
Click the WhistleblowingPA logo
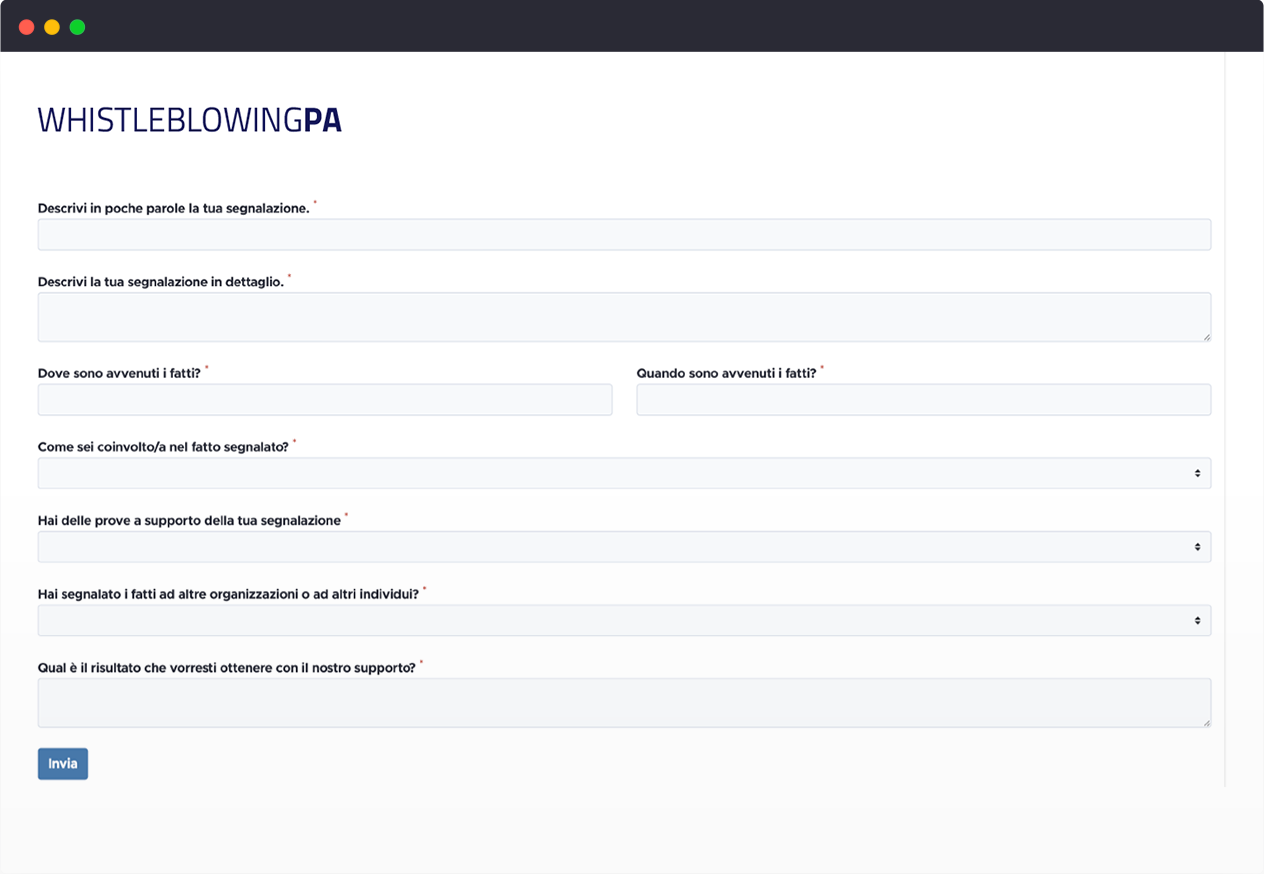[190, 120]
